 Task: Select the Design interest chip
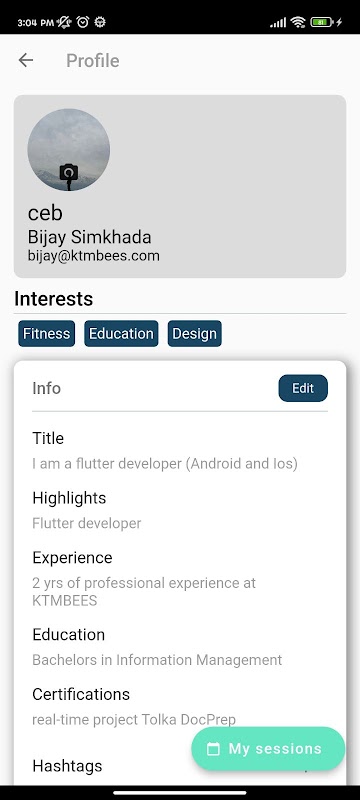click(x=194, y=334)
